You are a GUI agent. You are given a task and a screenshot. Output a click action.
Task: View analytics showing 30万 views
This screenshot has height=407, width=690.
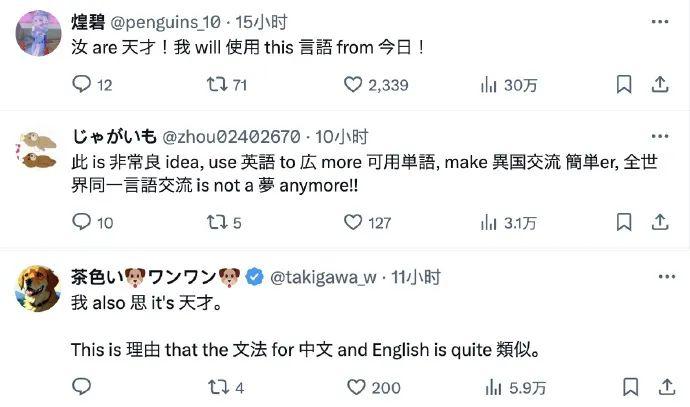[x=509, y=84]
